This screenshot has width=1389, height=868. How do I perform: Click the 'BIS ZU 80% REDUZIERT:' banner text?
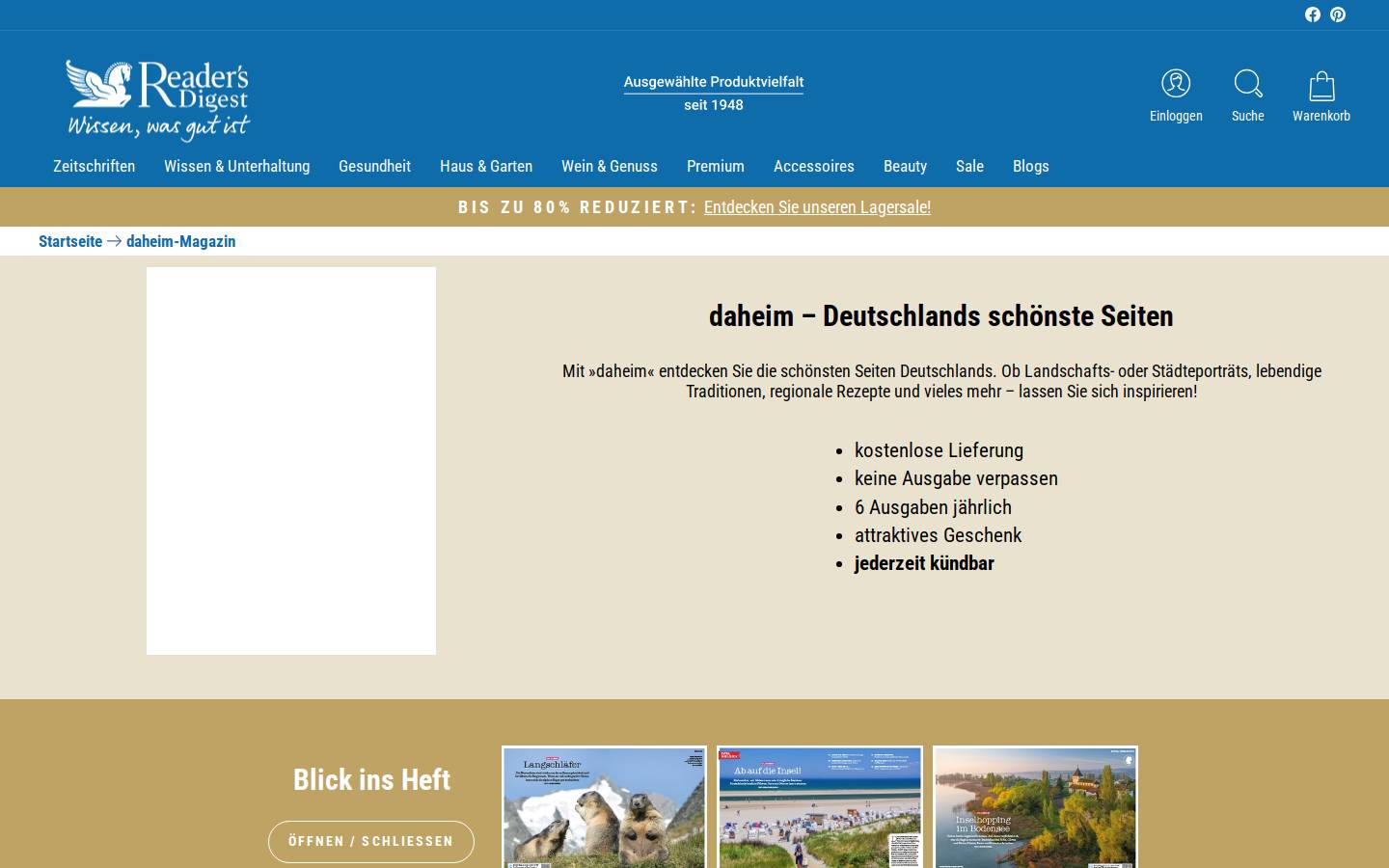point(577,207)
